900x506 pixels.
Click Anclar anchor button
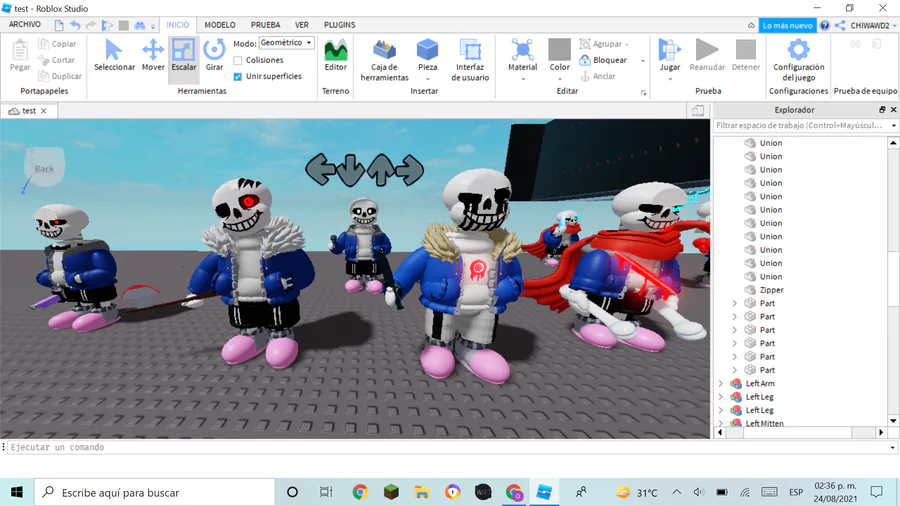point(598,76)
